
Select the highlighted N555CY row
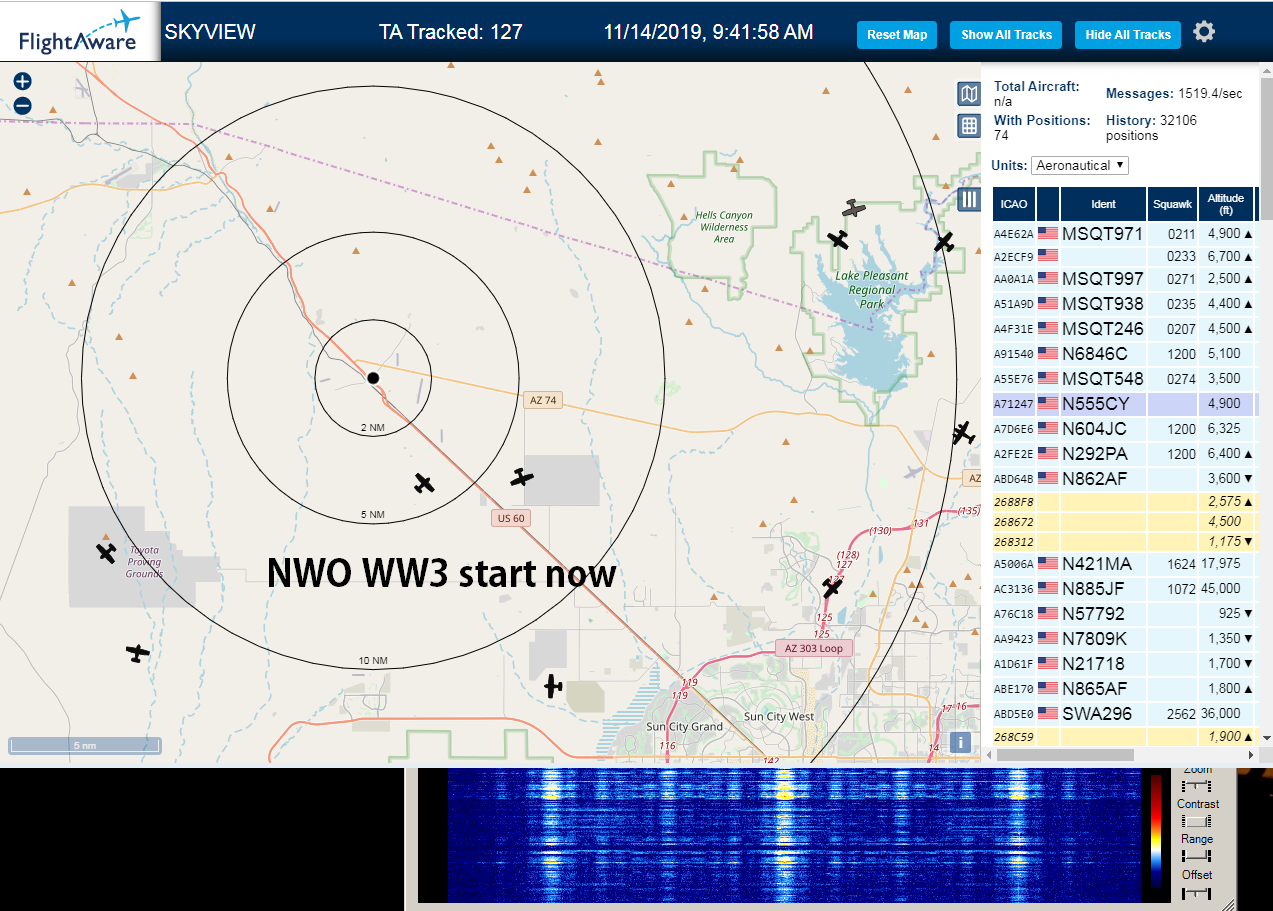tap(1124, 403)
